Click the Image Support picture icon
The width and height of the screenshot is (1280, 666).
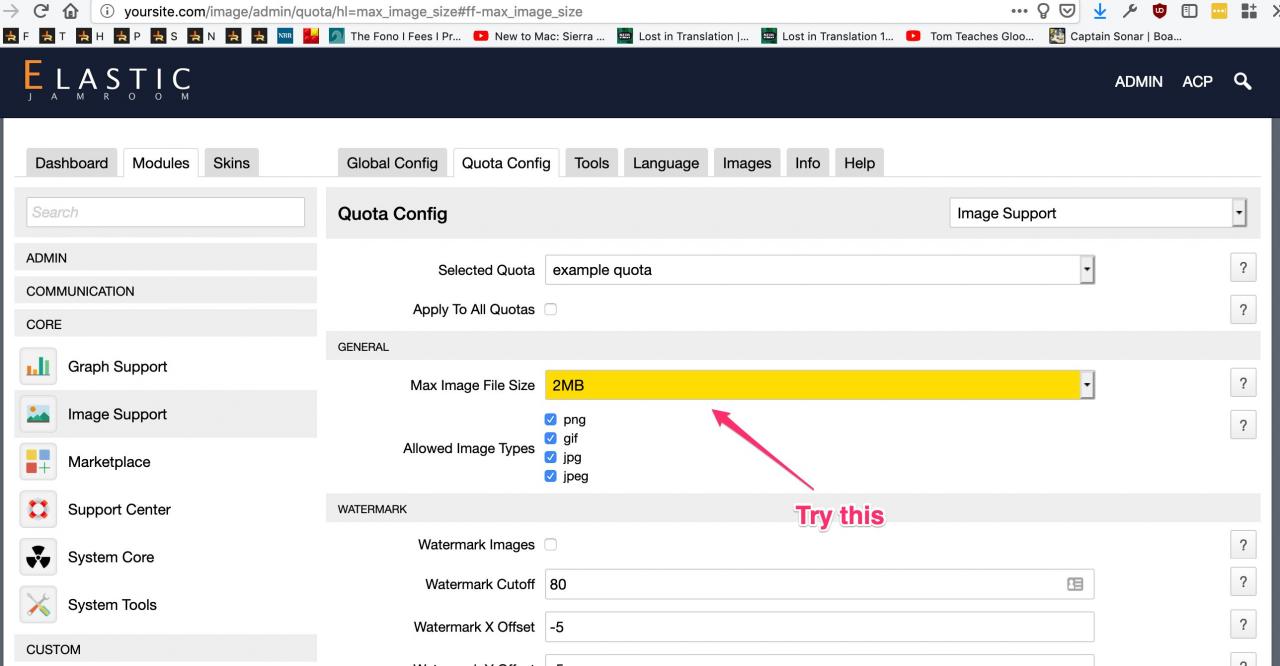(38, 414)
